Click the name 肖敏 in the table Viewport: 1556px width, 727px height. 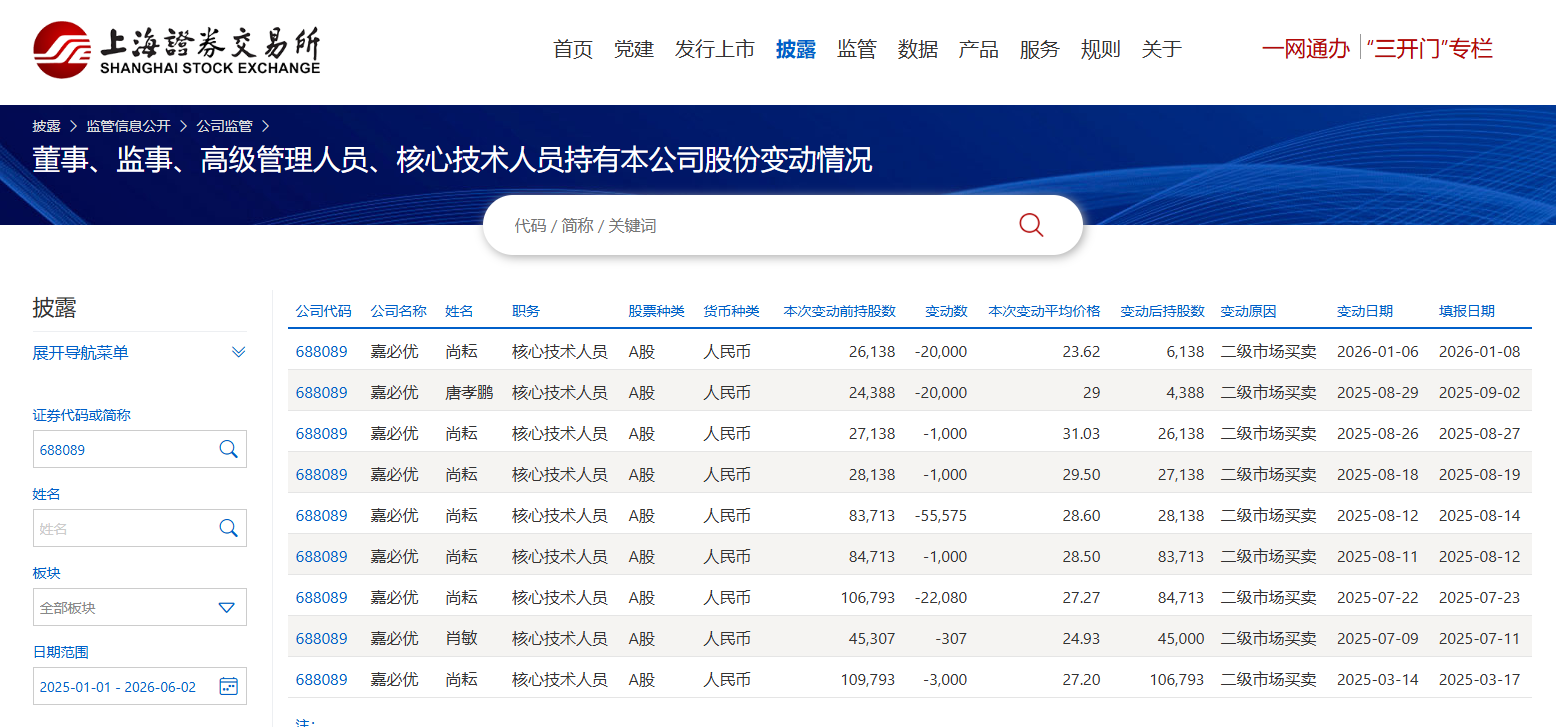tap(461, 638)
